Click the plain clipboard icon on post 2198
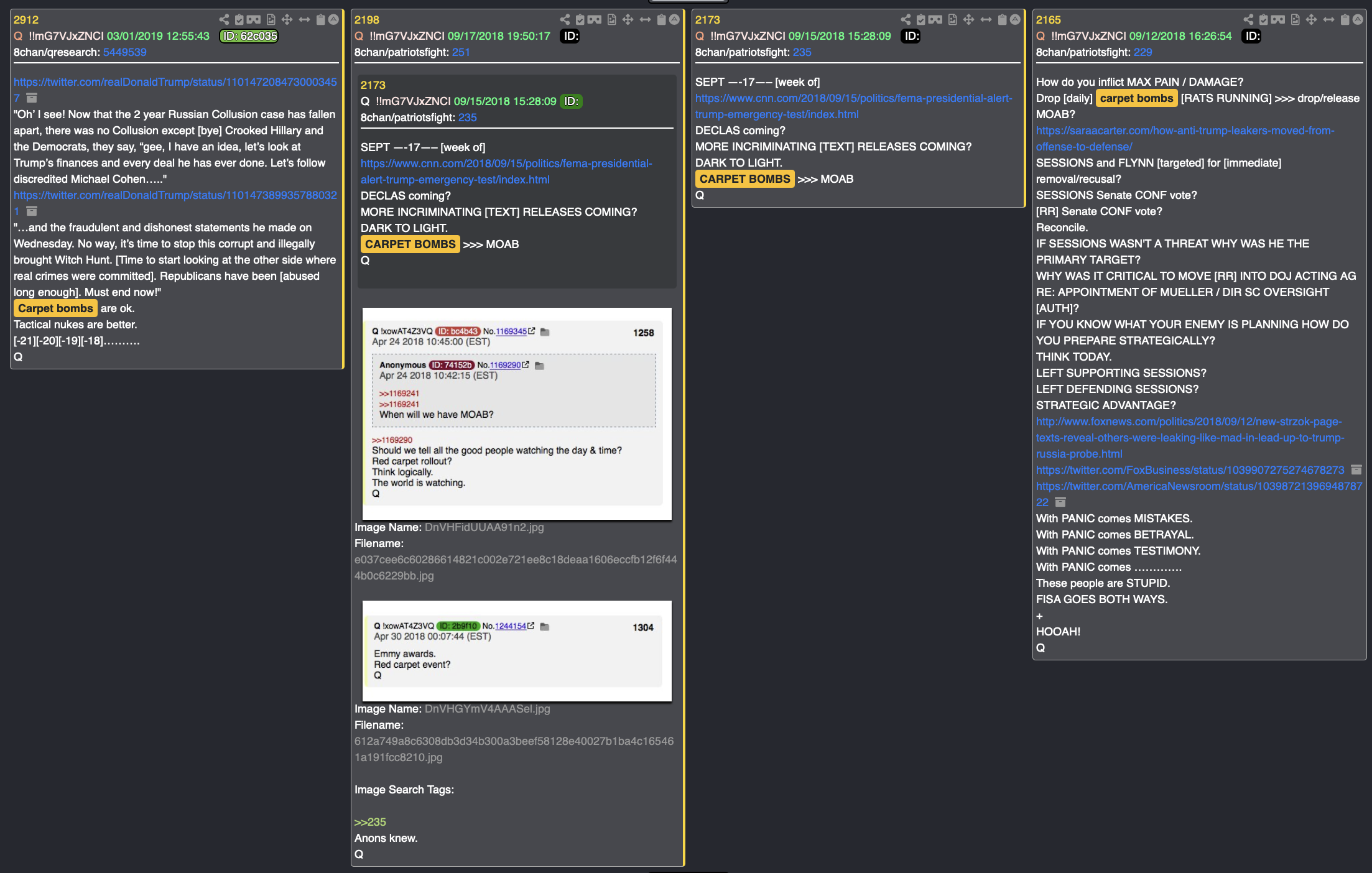Screen dimensions: 1372x873 coord(661,20)
